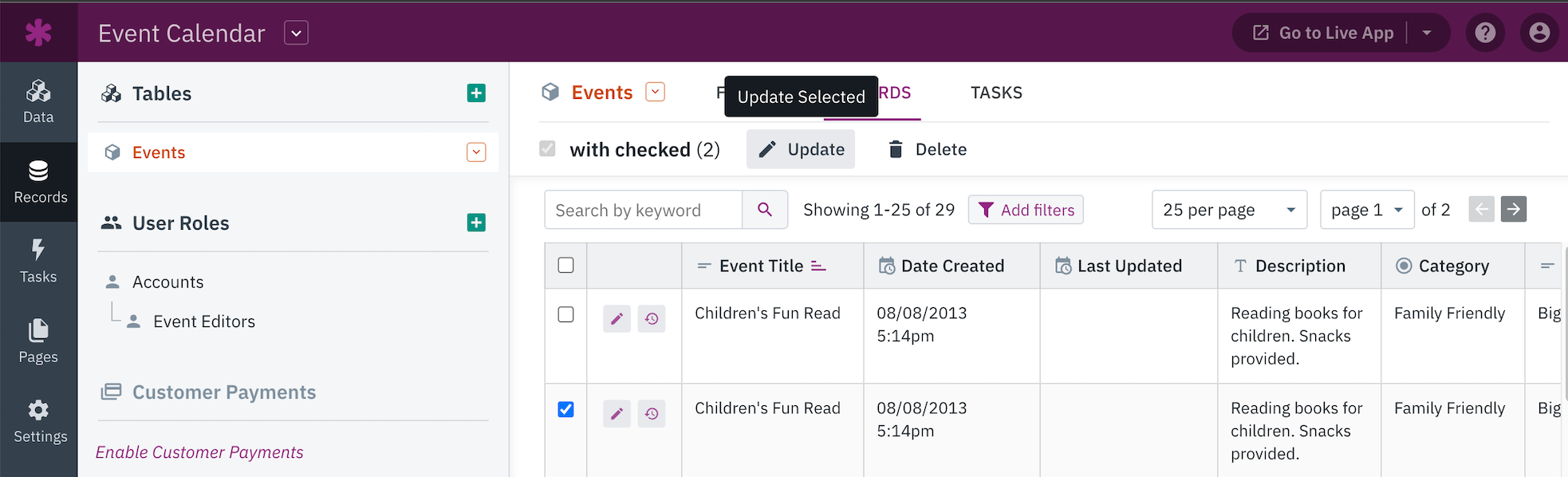Screen dimensions: 1568x477
Task: View history of second Children's Fun Read record
Action: (652, 413)
